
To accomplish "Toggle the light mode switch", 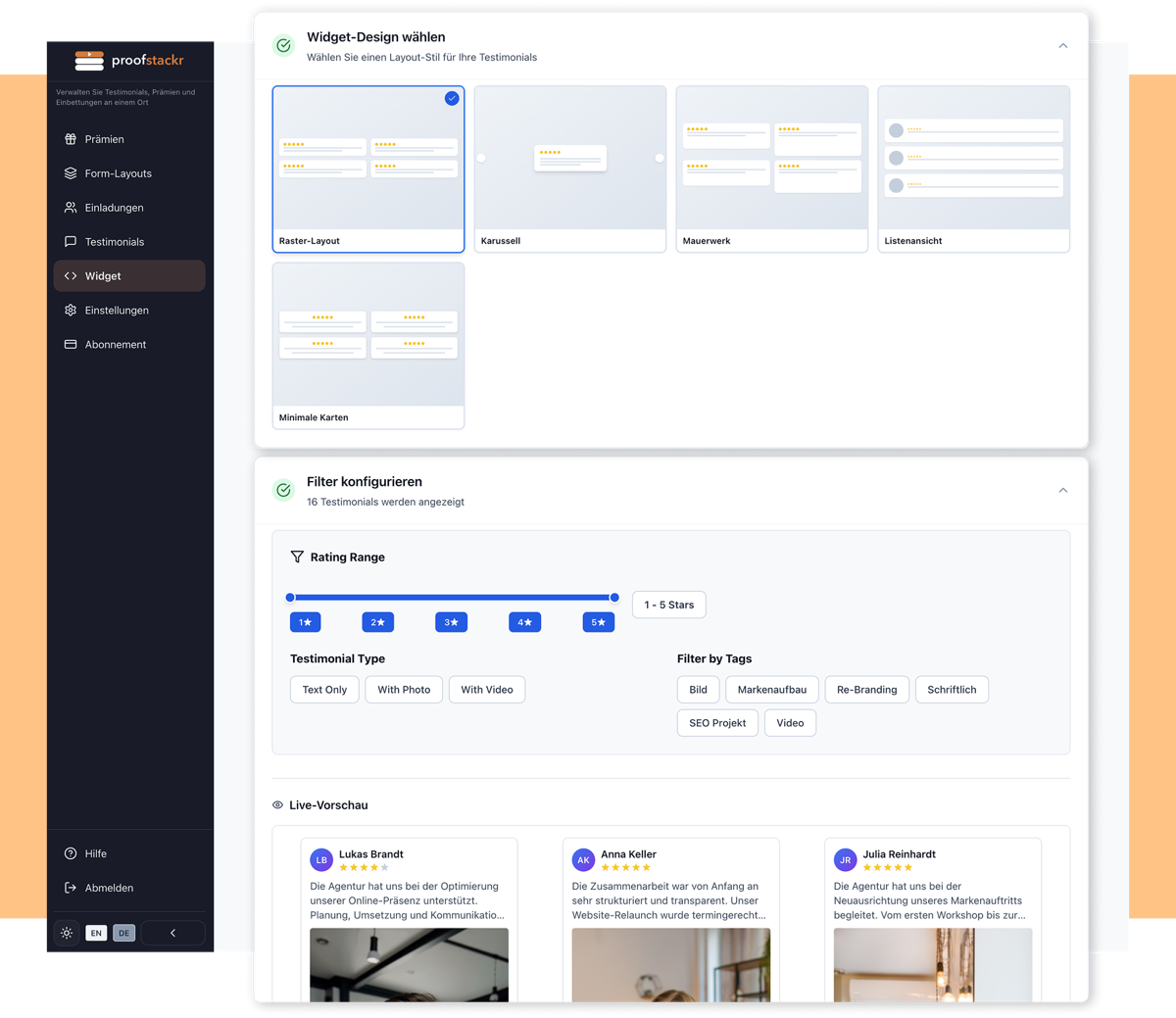I will [67, 933].
